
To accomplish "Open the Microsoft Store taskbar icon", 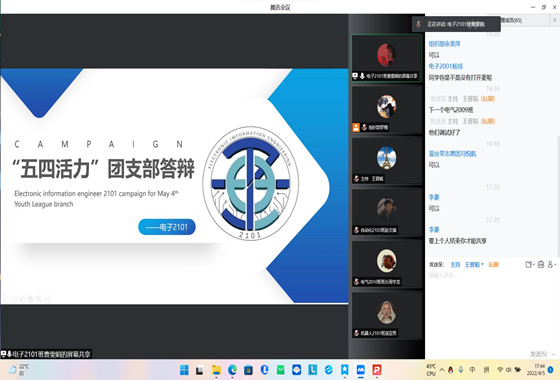I will point(248,370).
